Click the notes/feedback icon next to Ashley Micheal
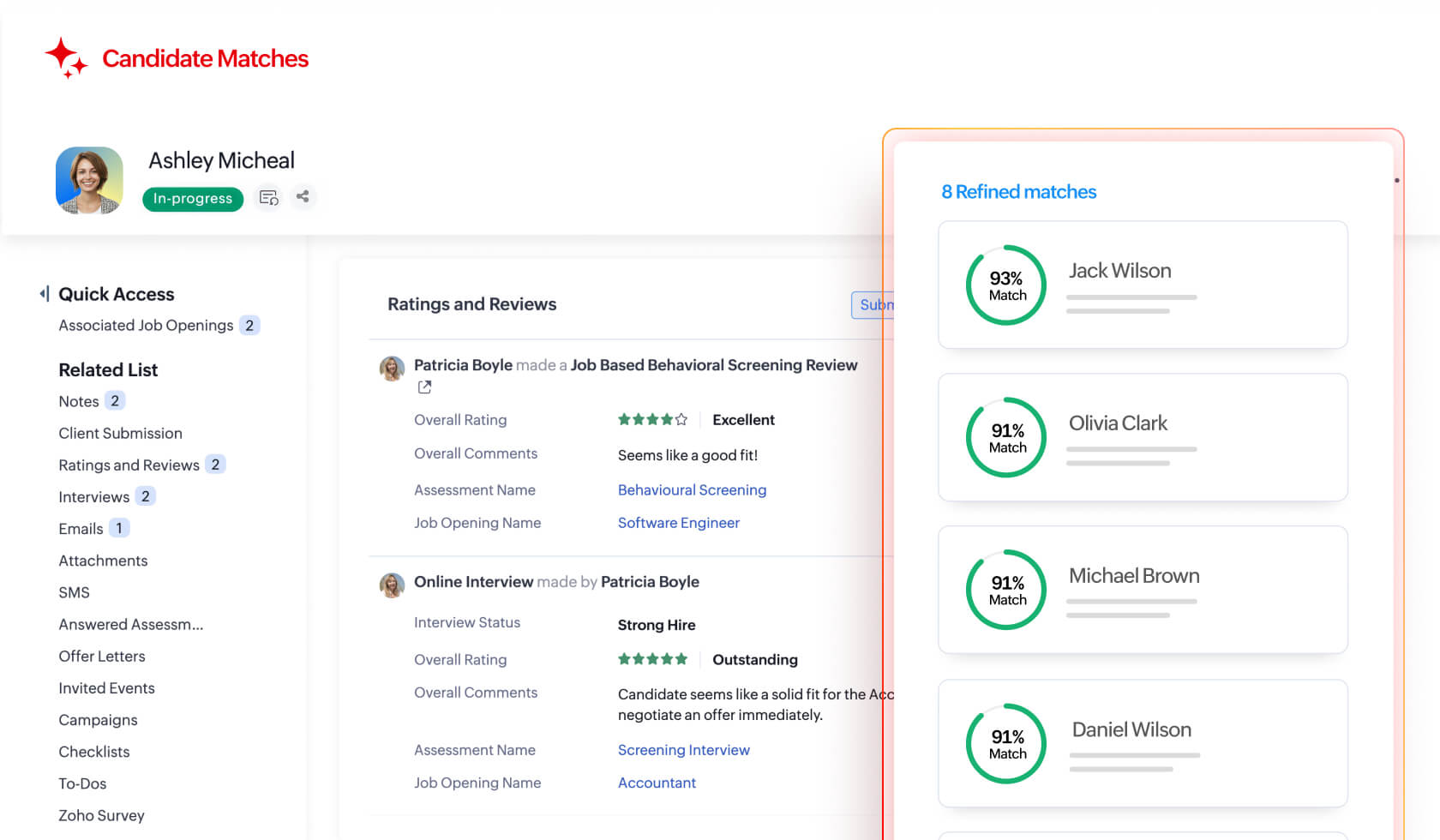This screenshot has width=1440, height=840. click(268, 196)
